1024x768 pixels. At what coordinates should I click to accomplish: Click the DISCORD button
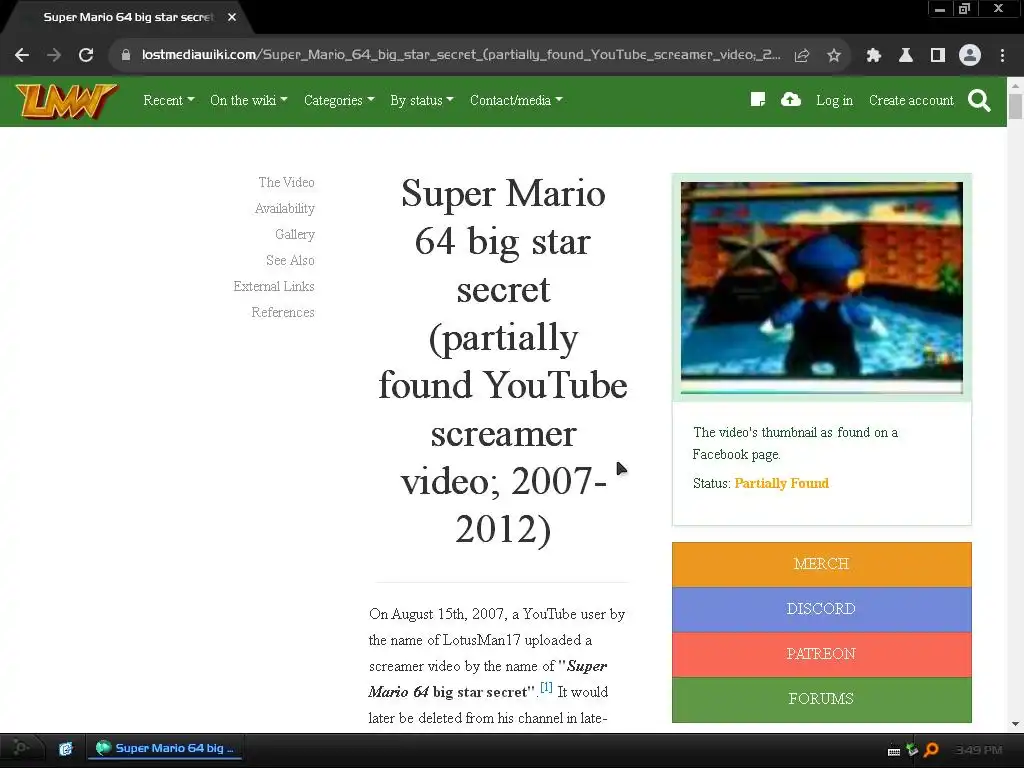822,609
